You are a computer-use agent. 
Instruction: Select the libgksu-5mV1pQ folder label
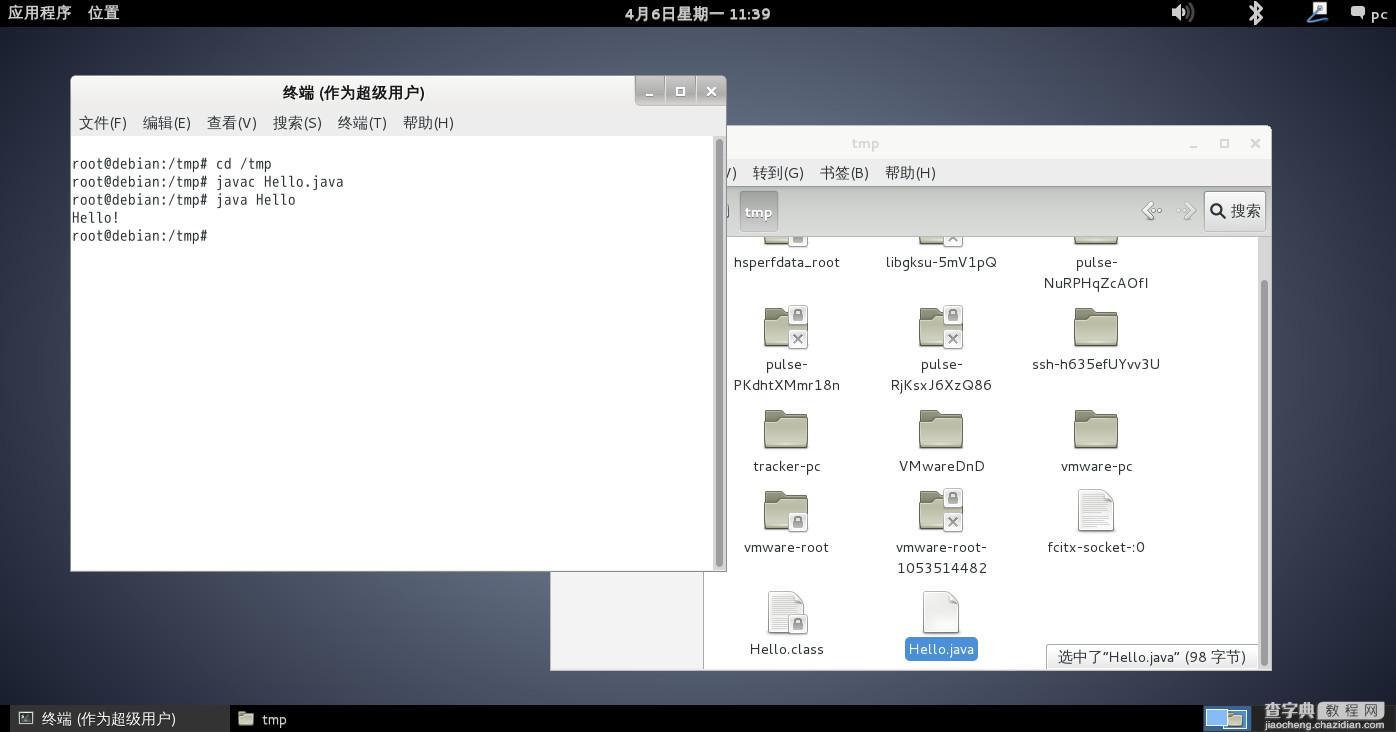point(941,262)
